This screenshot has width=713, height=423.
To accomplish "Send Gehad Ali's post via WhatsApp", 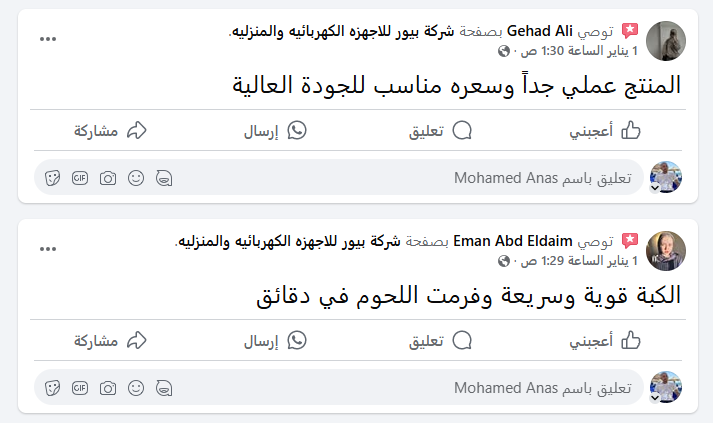I will point(275,131).
